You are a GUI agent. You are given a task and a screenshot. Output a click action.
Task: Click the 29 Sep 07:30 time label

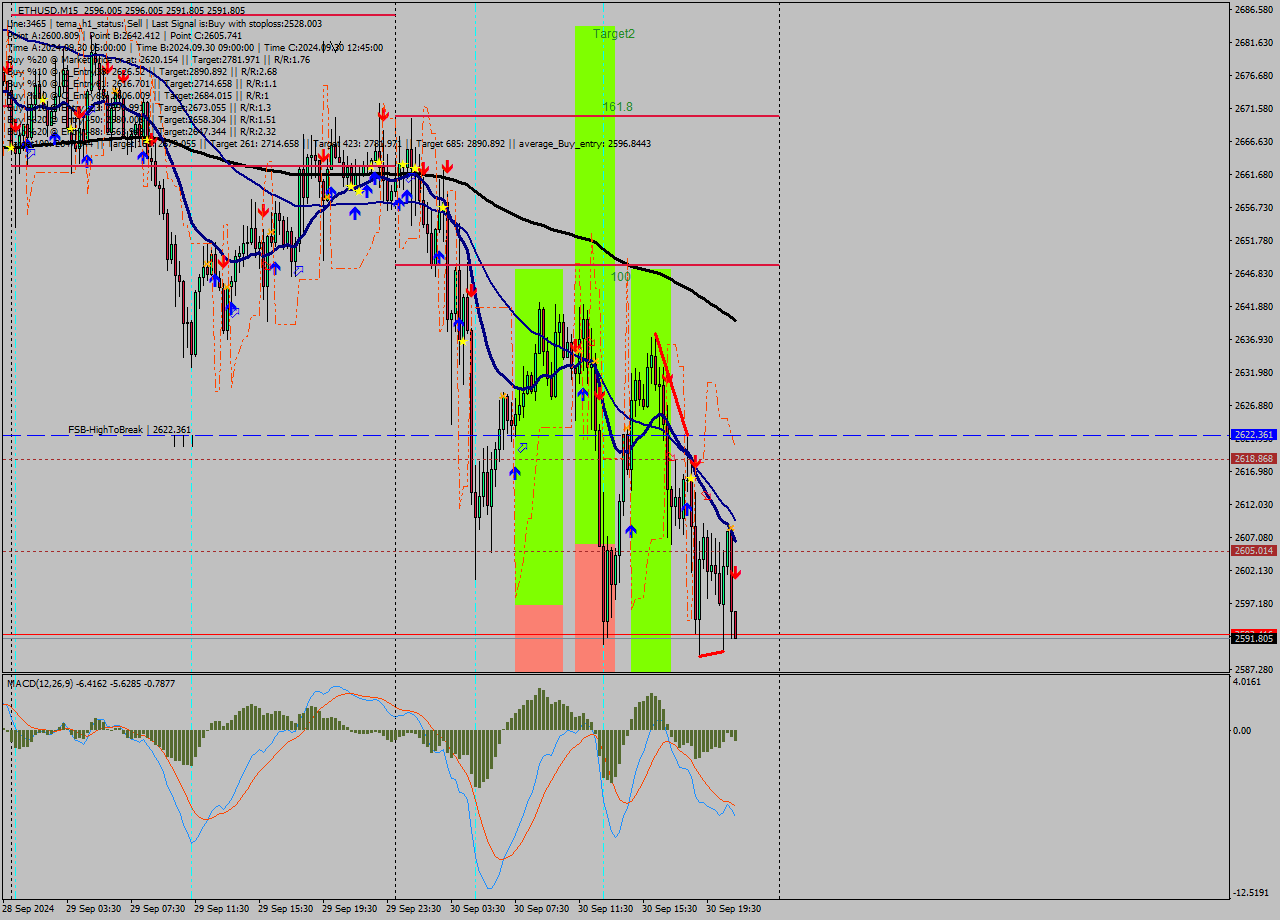[x=158, y=909]
